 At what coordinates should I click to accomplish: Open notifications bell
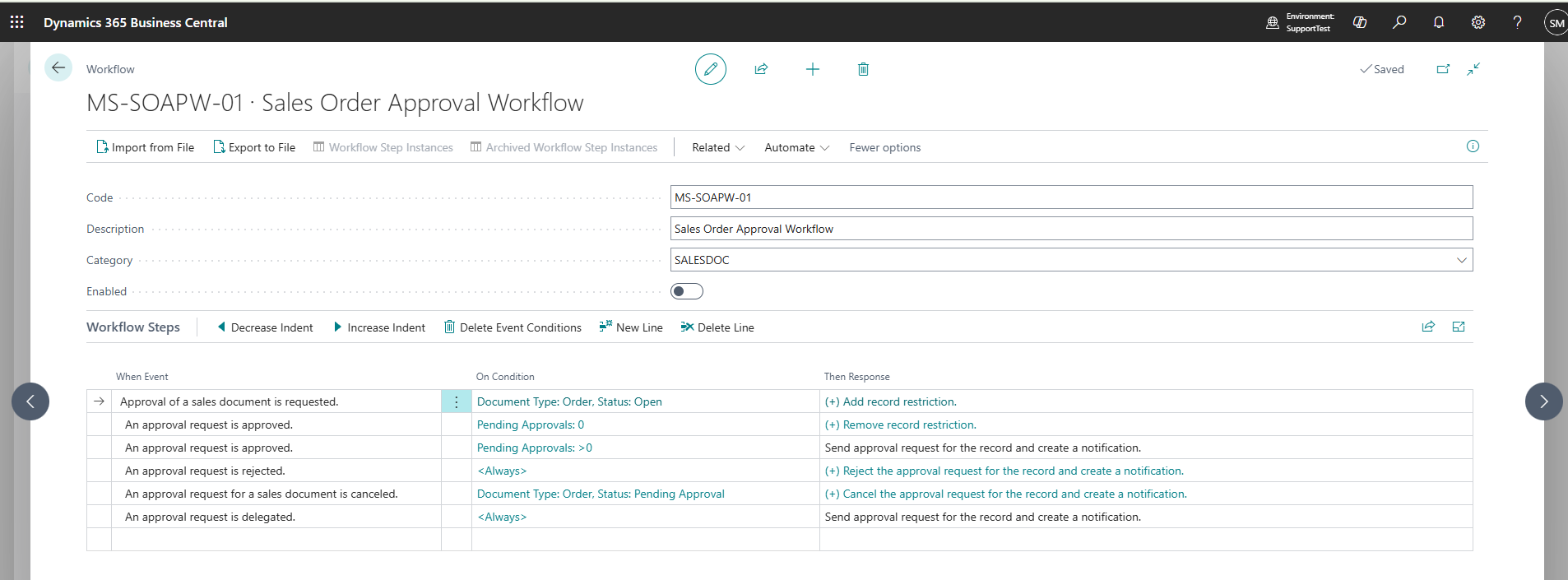point(1439,22)
